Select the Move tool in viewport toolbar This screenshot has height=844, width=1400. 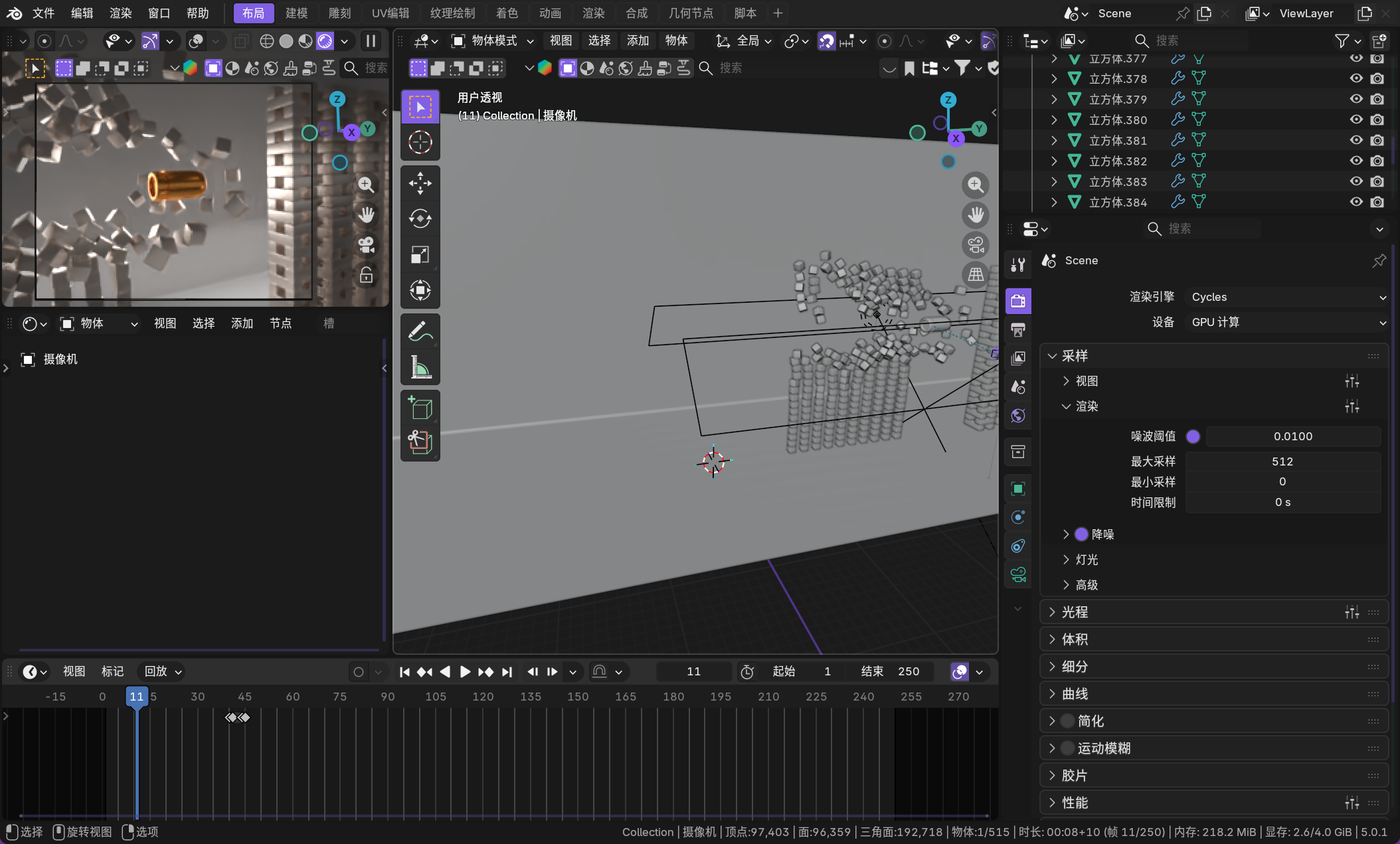(x=420, y=183)
